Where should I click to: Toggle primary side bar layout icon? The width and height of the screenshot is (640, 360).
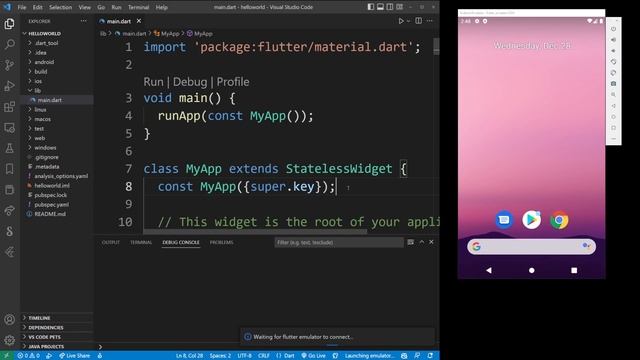370,7
